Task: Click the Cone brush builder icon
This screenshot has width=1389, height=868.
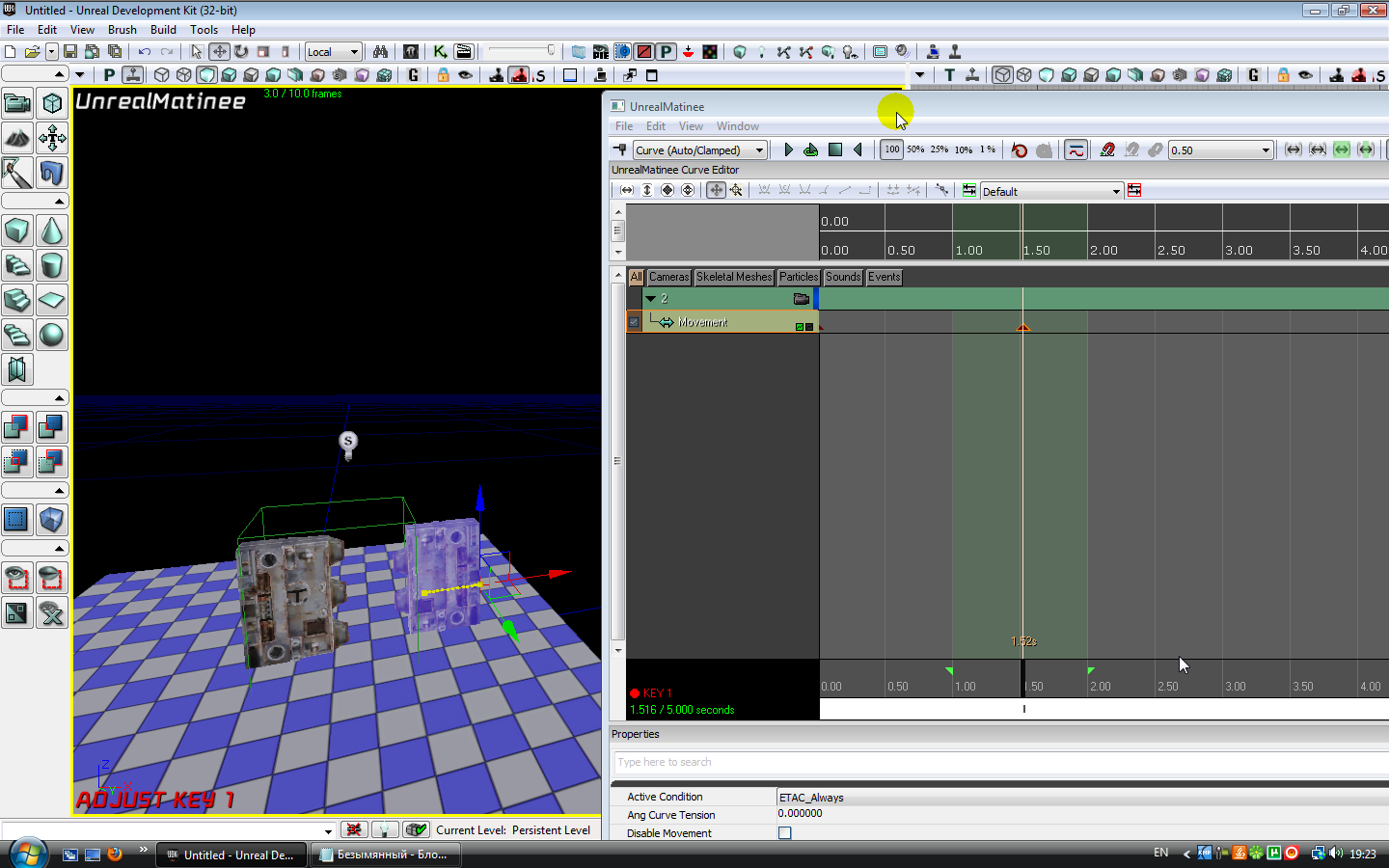Action: point(52,231)
